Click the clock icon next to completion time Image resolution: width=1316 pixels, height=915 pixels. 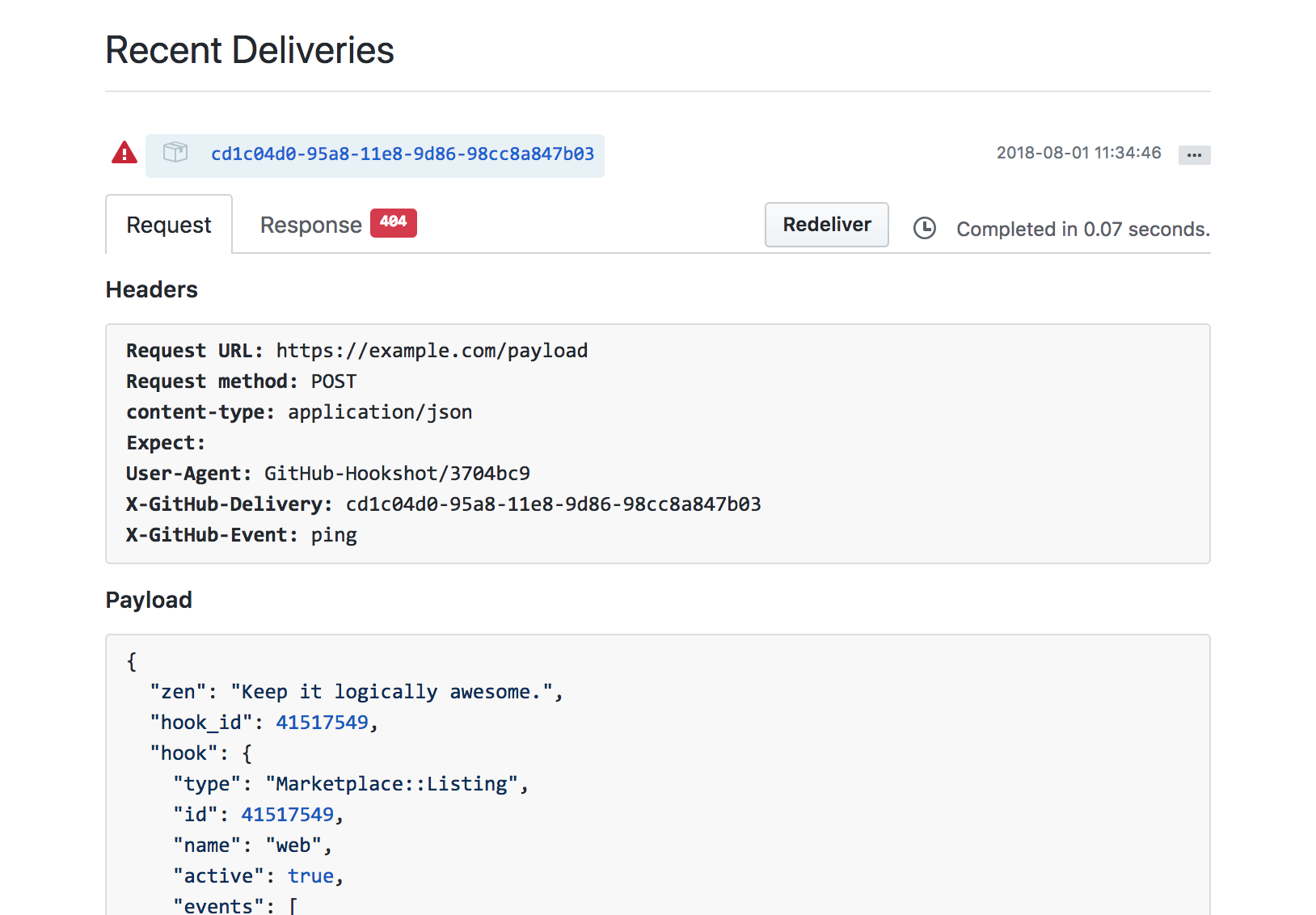(925, 228)
